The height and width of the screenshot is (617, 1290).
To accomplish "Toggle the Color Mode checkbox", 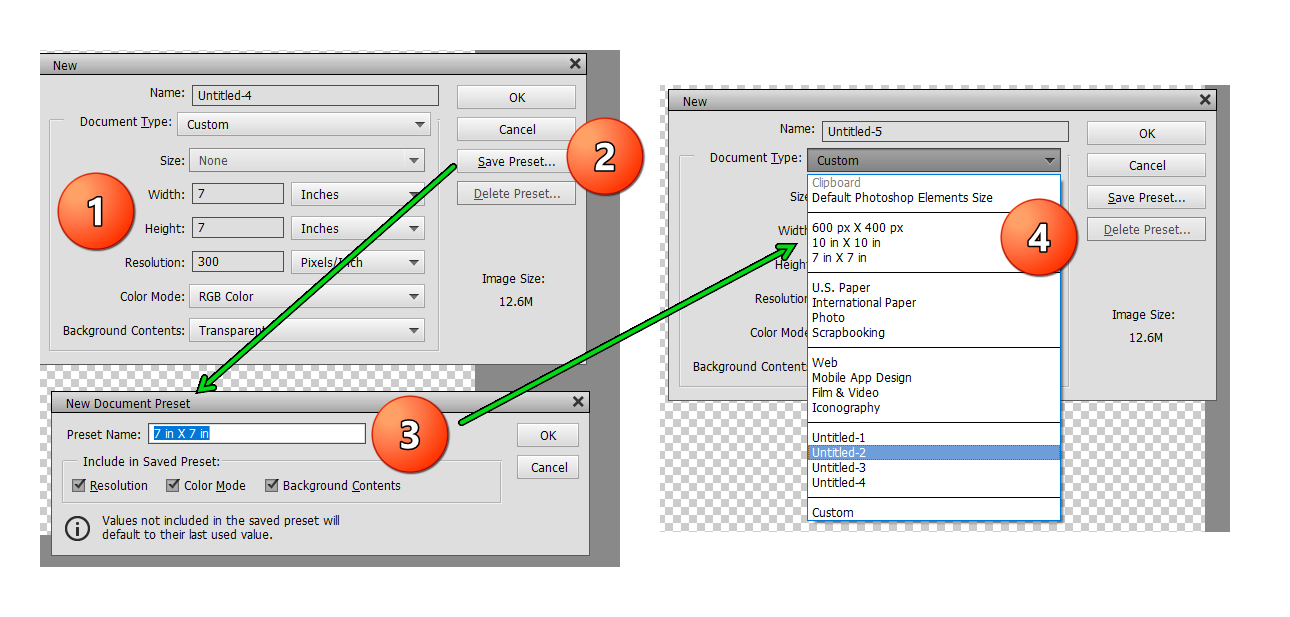I will tap(174, 485).
